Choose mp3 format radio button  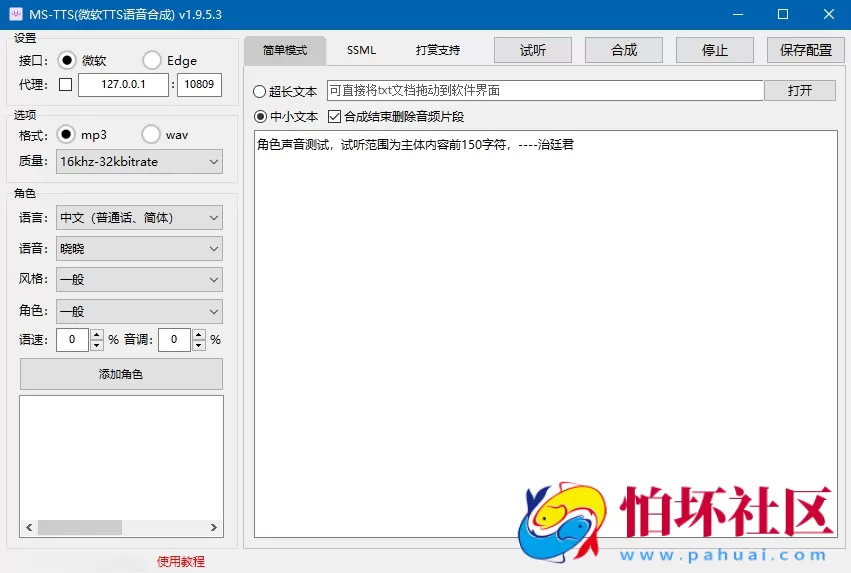tap(66, 134)
